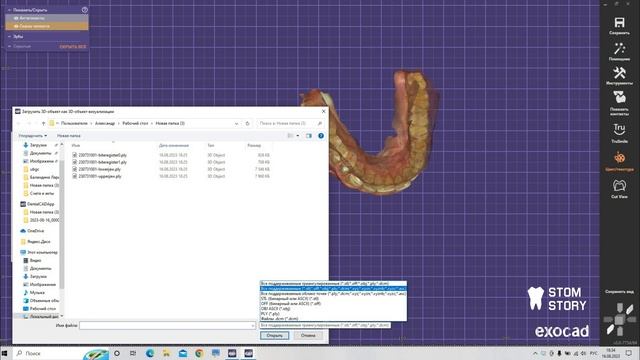Click the blue help icon in file dialog
Image resolution: width=640 pixels, height=360 pixels.
[x=321, y=136]
